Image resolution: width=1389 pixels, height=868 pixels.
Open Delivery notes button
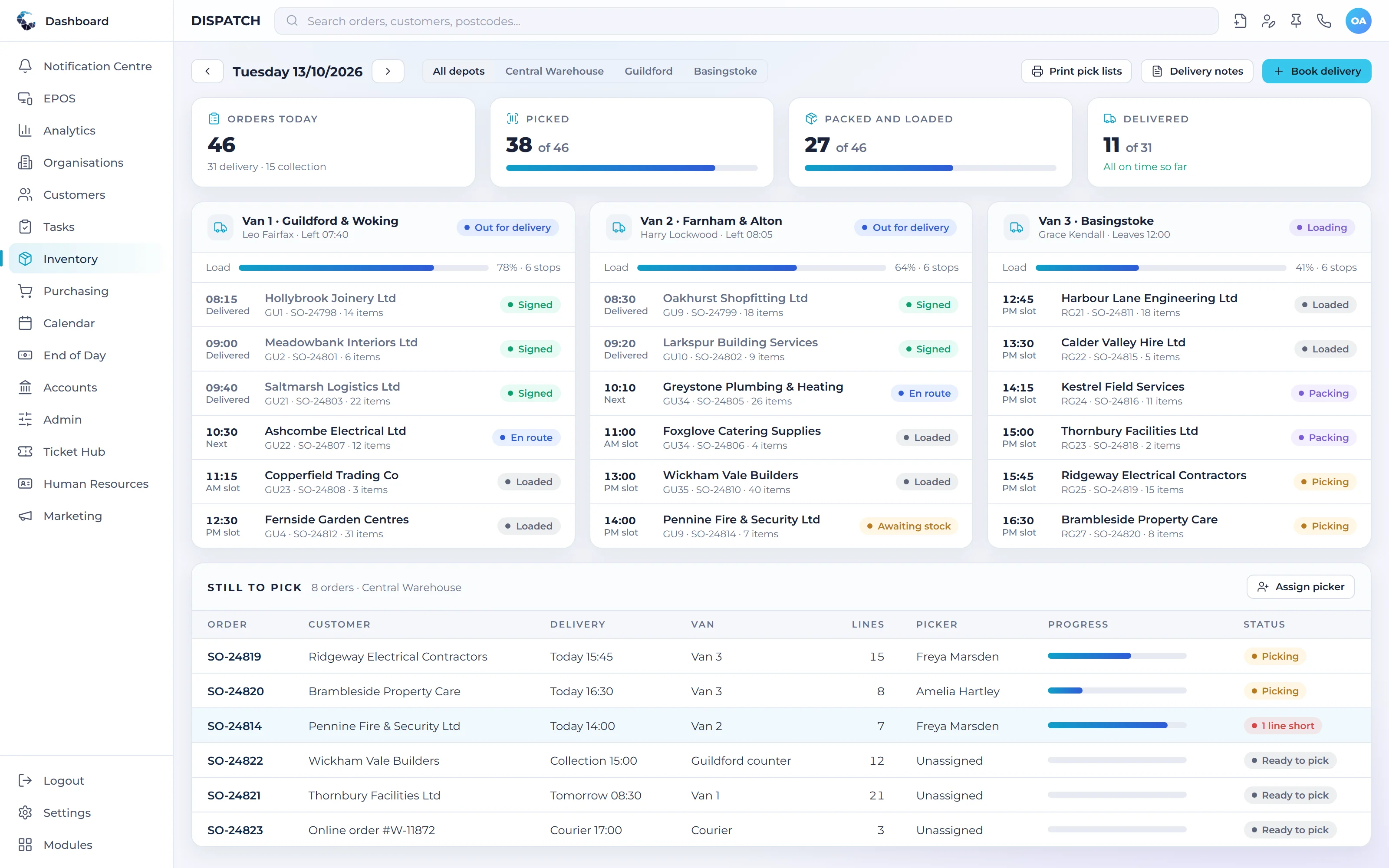[x=1197, y=71]
